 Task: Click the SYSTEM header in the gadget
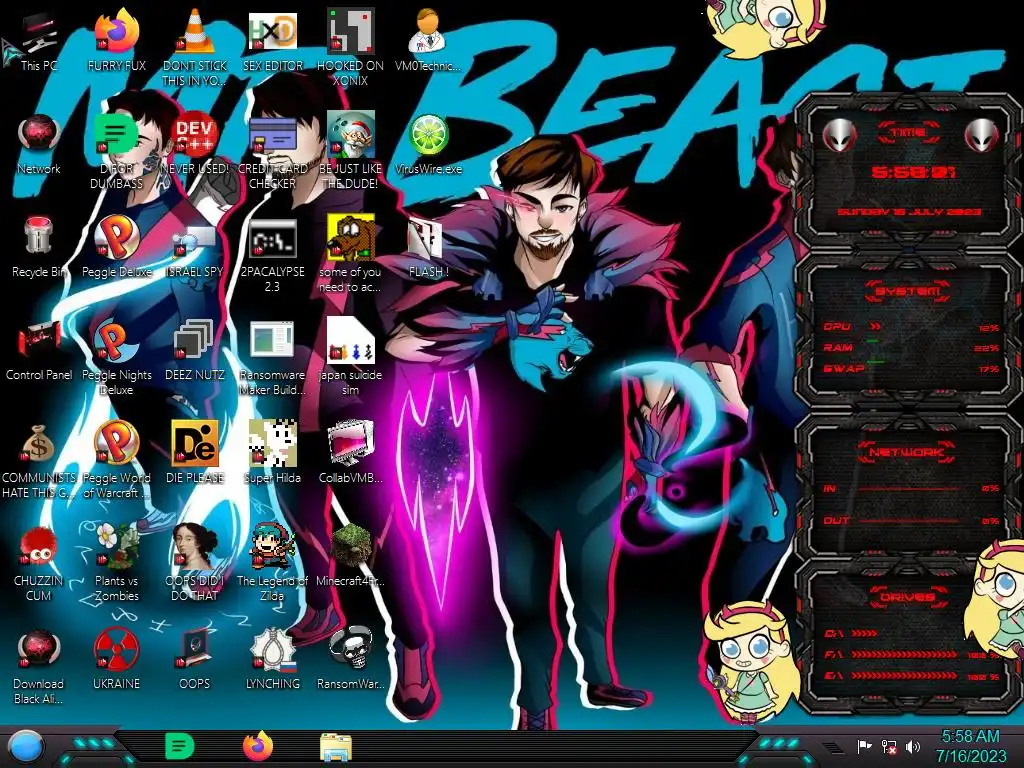(x=908, y=291)
